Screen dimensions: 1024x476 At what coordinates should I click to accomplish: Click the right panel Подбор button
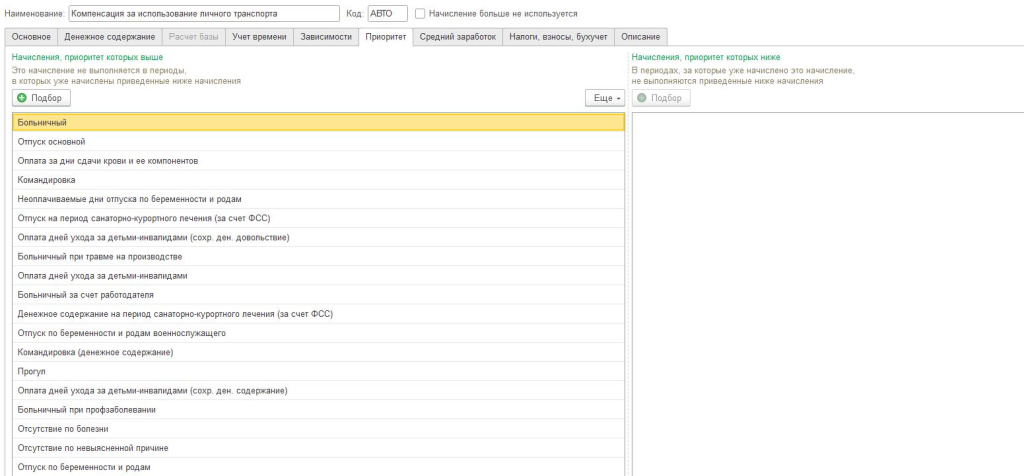point(660,98)
